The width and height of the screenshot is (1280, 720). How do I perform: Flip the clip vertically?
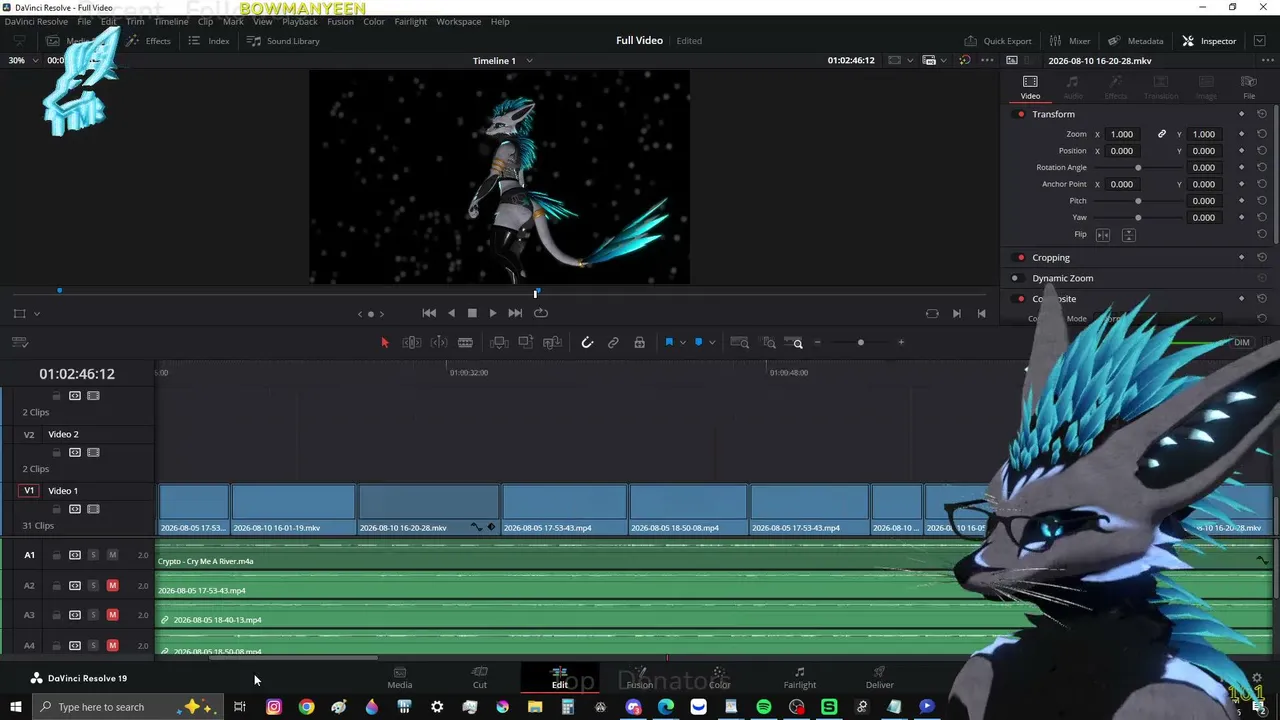[x=1129, y=235]
